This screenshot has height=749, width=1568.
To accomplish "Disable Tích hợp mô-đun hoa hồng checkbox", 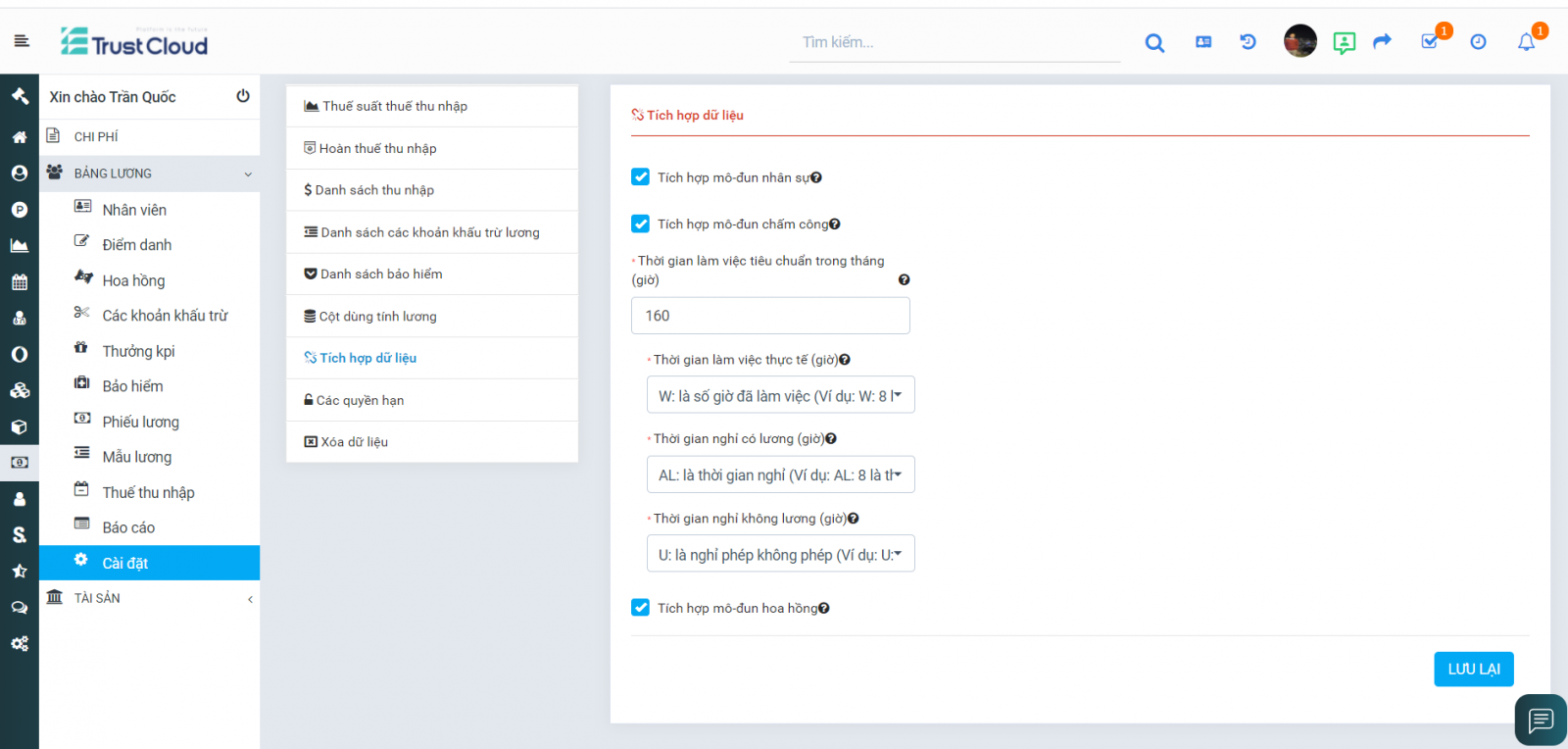I will [x=641, y=608].
